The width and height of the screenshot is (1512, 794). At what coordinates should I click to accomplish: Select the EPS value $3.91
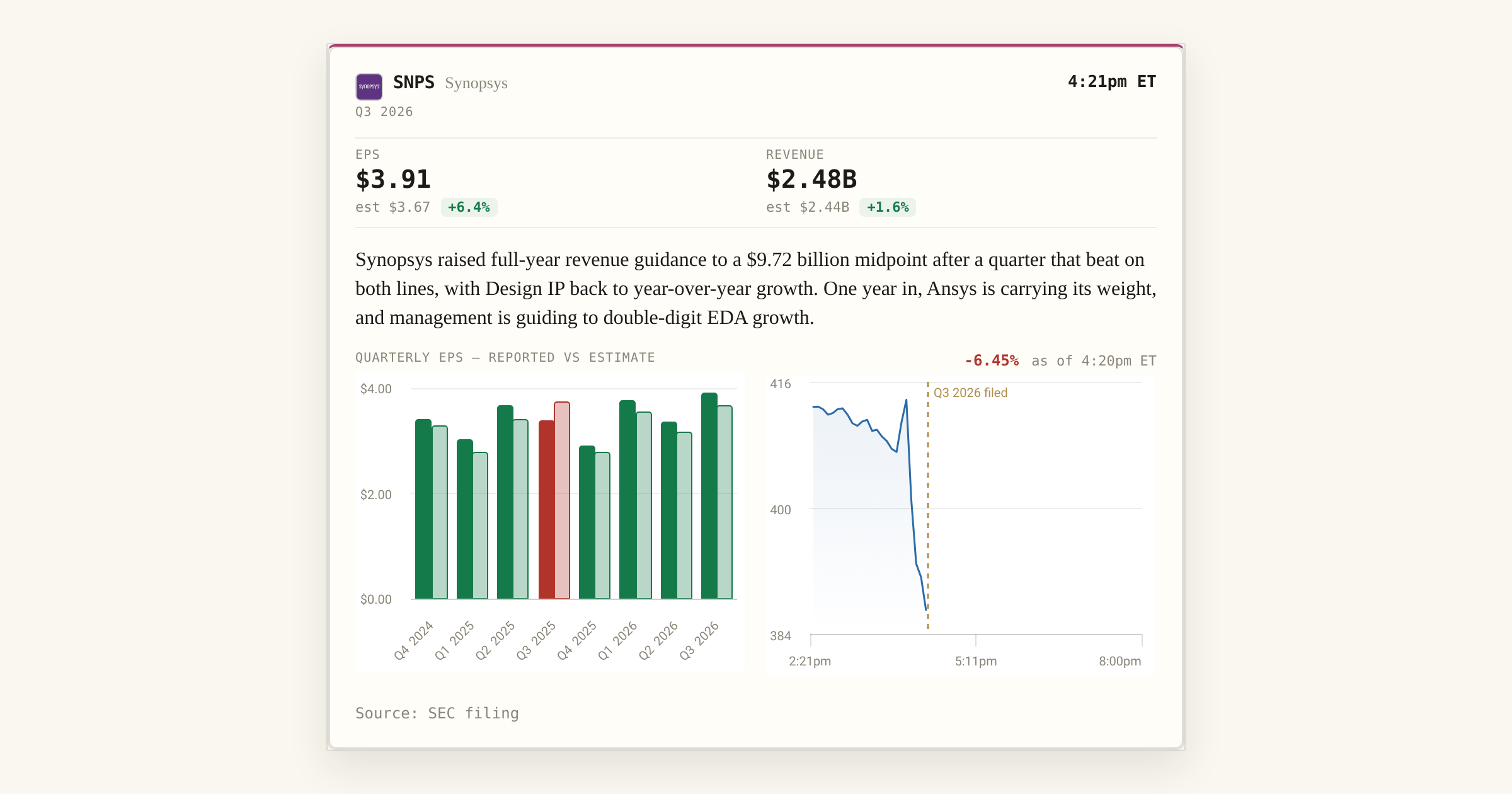[x=393, y=180]
